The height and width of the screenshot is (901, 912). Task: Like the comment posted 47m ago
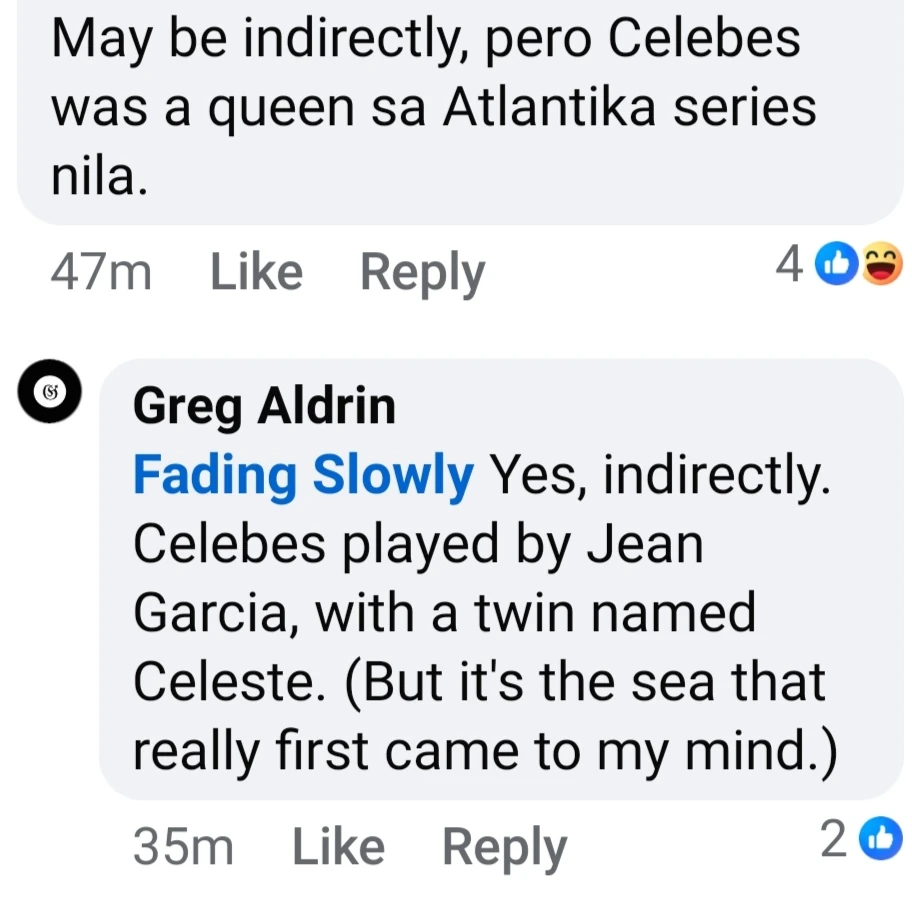[x=256, y=272]
